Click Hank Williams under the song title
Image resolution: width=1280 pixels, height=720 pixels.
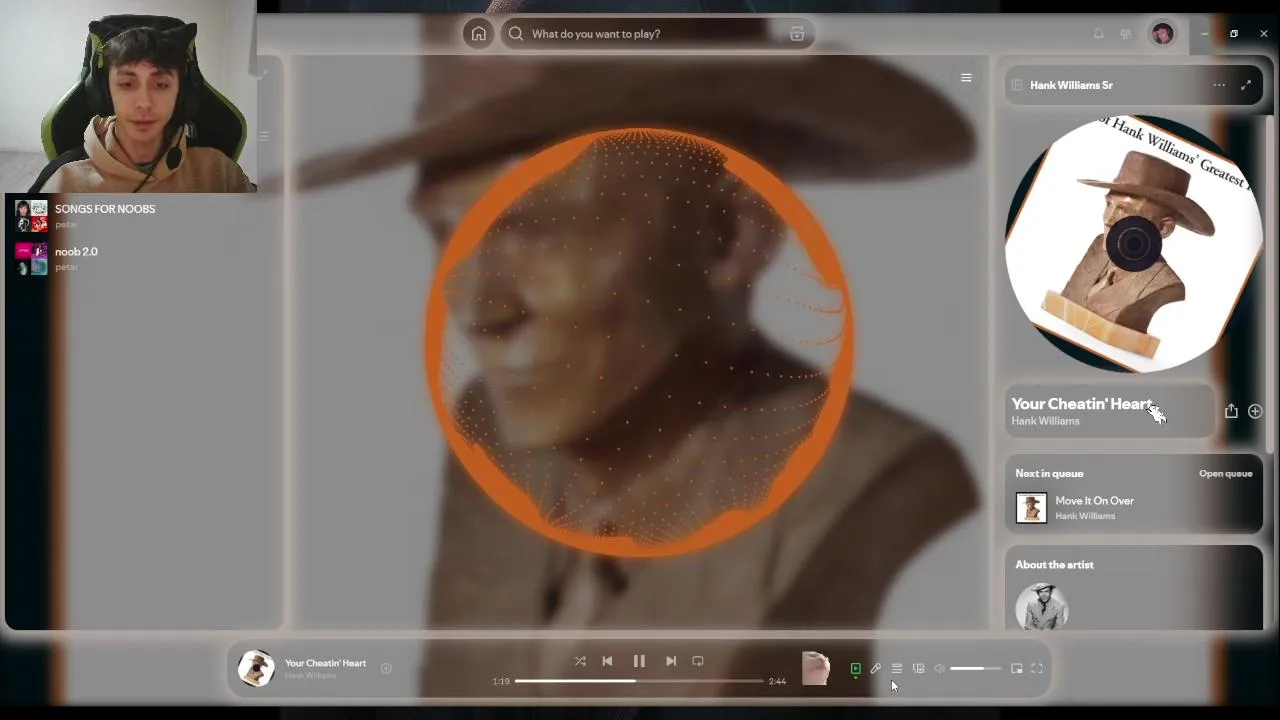310,676
